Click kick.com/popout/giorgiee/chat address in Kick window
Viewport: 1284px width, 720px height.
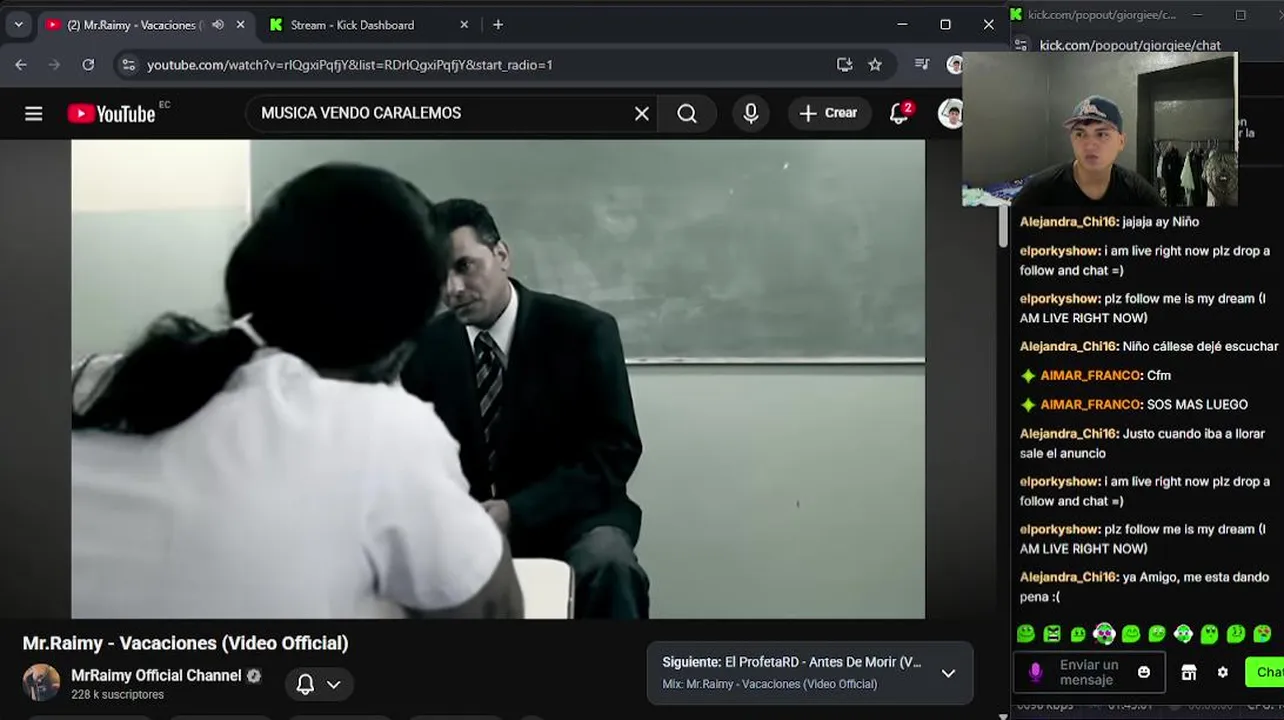[1130, 45]
